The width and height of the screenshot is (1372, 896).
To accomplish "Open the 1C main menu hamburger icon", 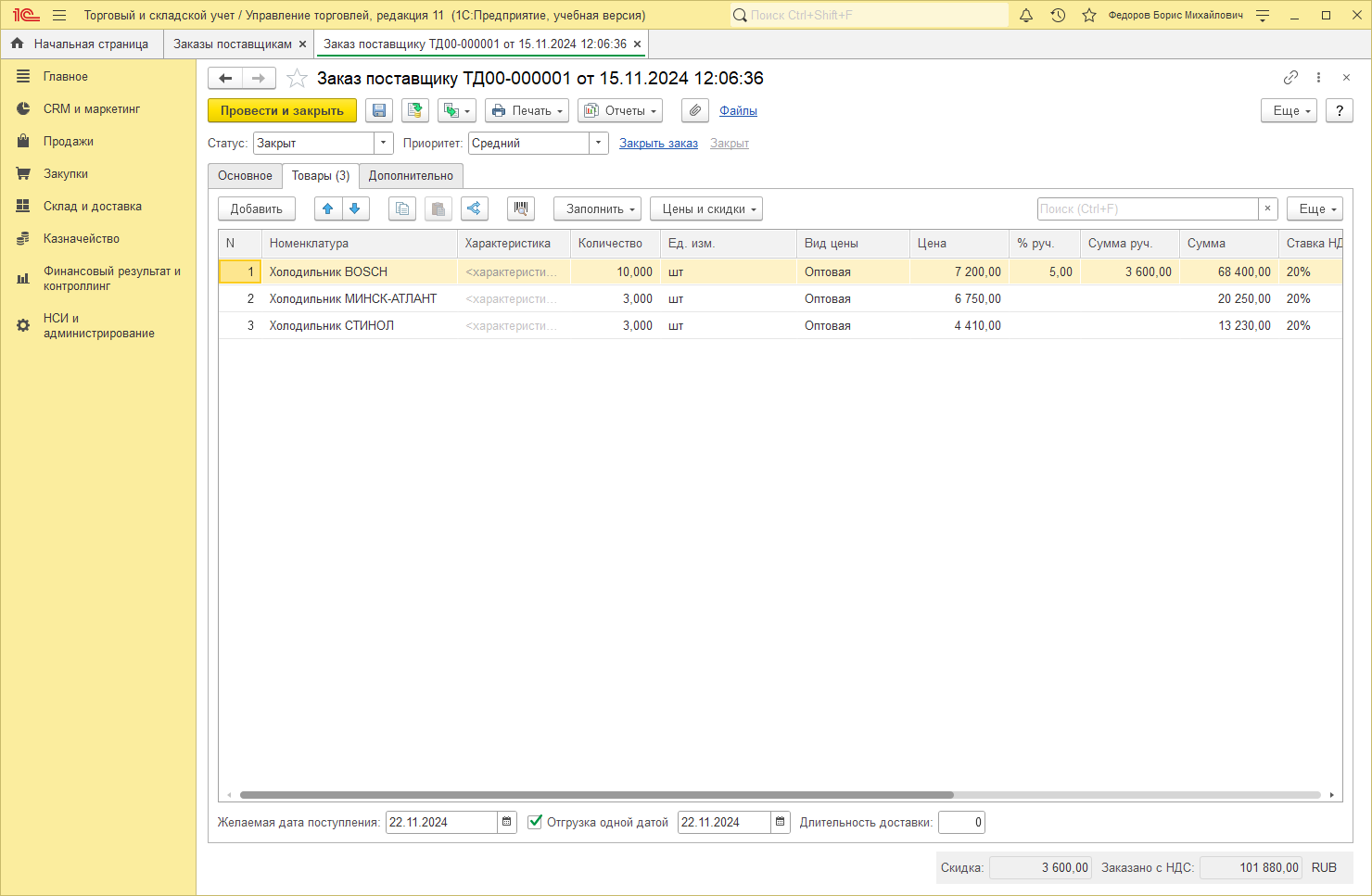I will point(59,15).
